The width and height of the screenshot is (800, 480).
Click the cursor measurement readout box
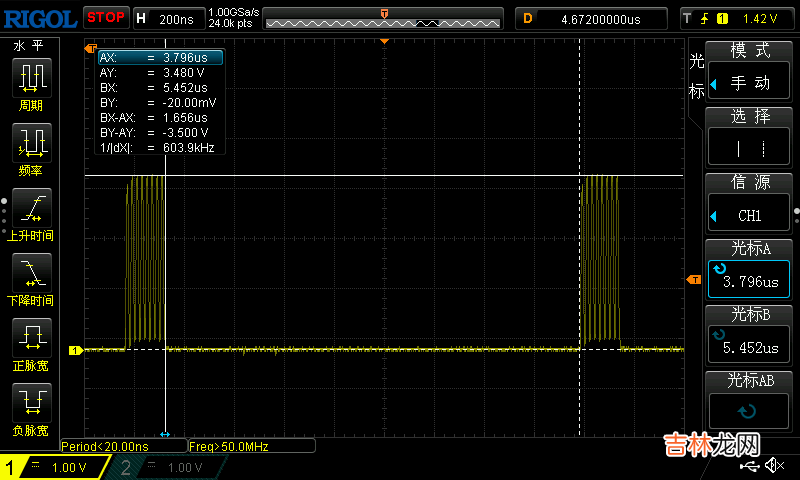point(160,102)
